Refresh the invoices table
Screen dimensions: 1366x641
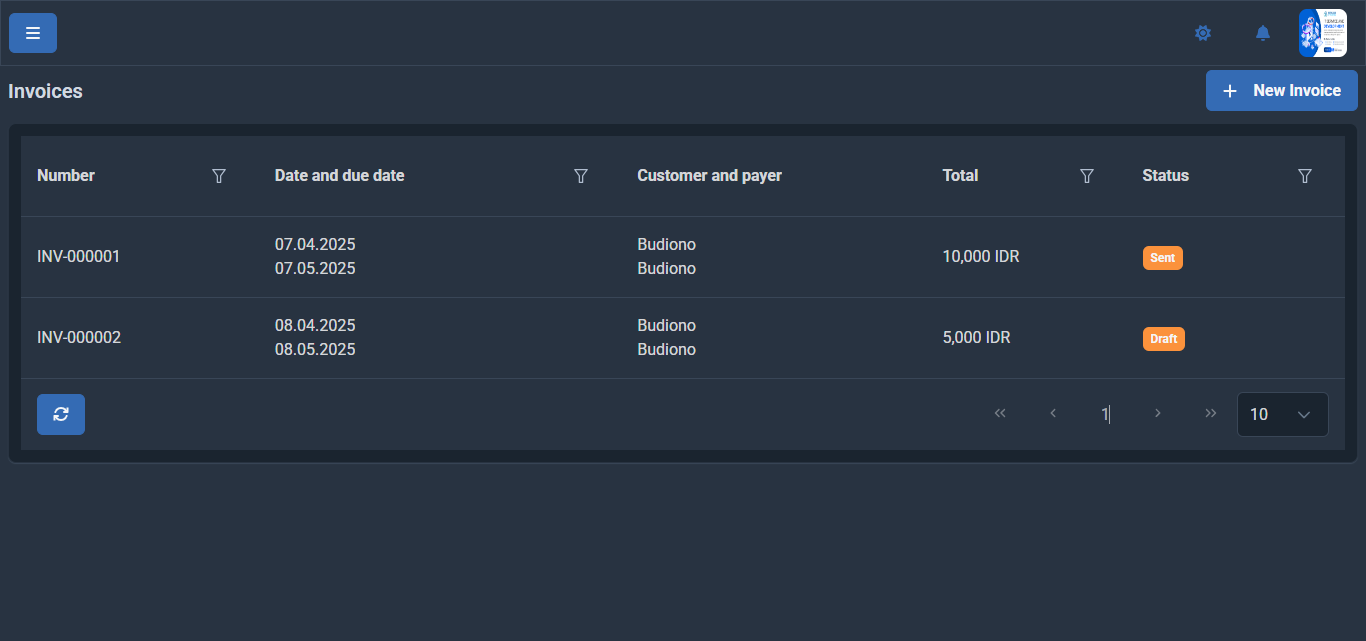click(x=61, y=414)
